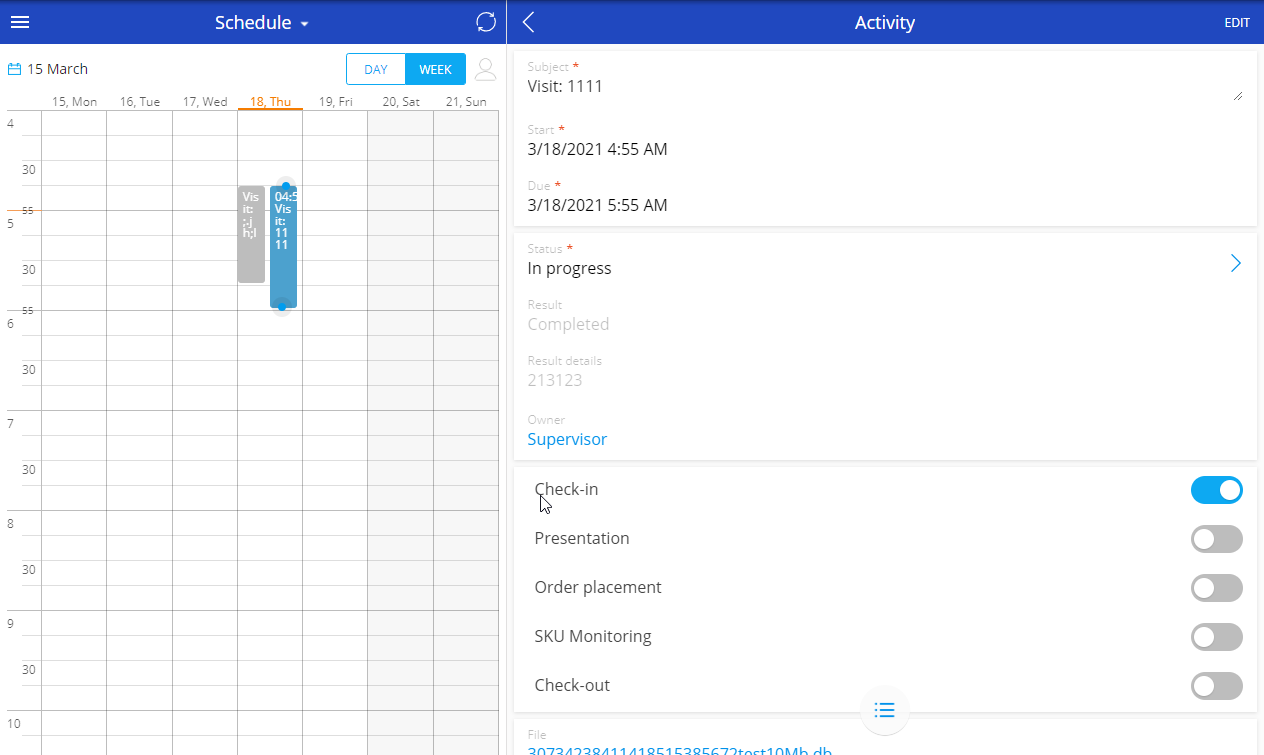Click the Due value 3/18/2021 5:55 AM
The width and height of the screenshot is (1264, 755).
[x=597, y=205]
